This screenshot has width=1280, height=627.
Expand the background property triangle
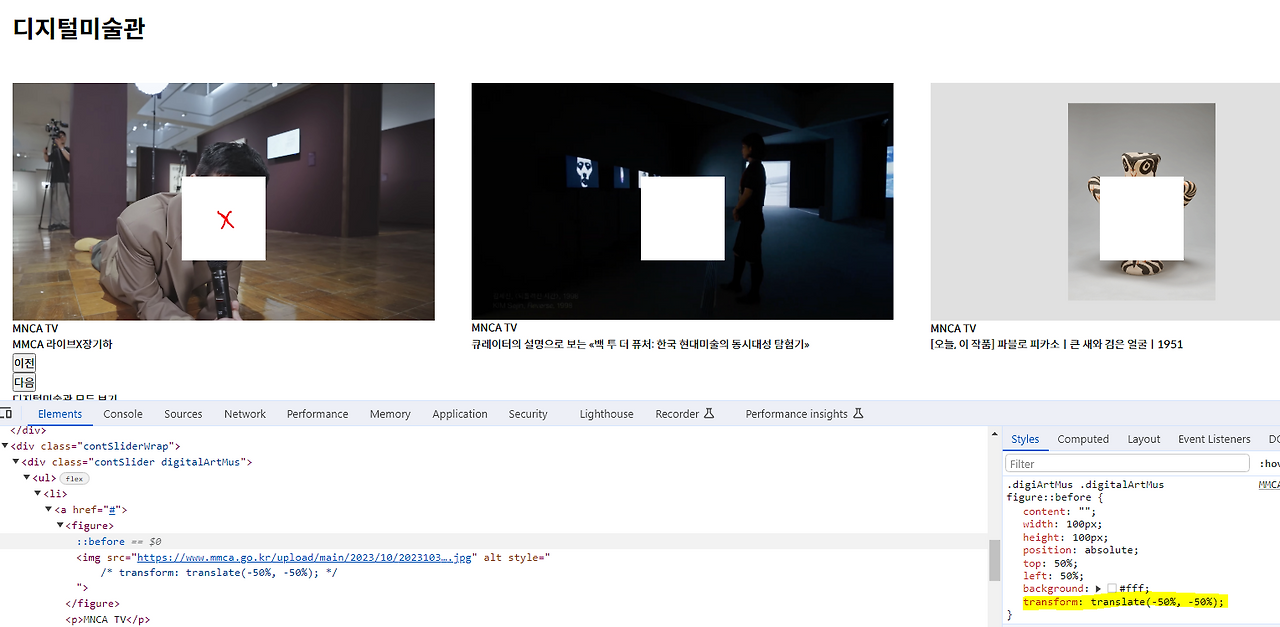pyautogui.click(x=1099, y=589)
